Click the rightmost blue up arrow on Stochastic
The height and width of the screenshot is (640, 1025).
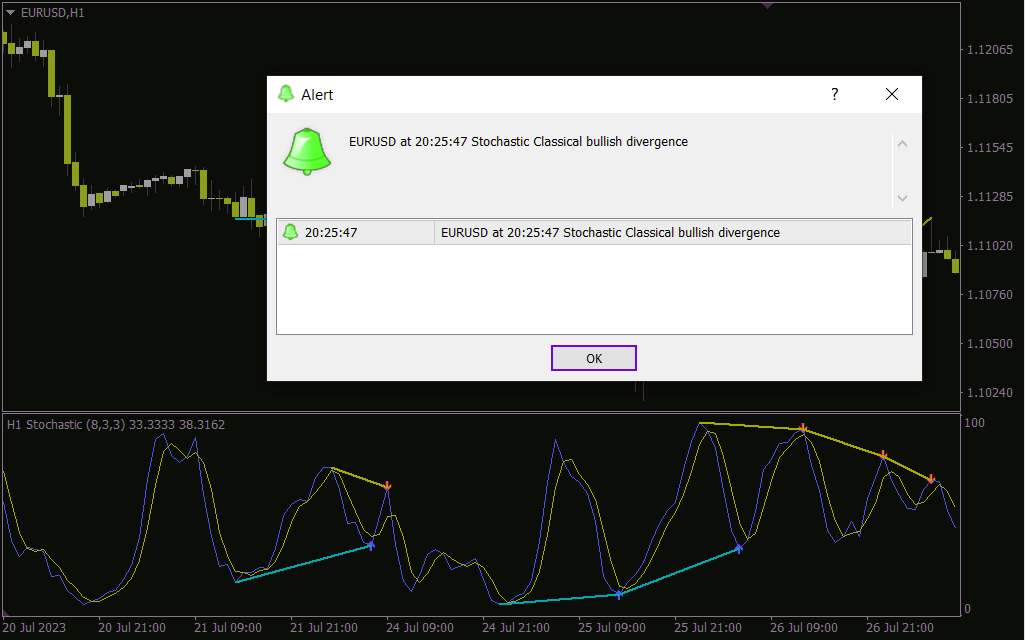[x=739, y=548]
